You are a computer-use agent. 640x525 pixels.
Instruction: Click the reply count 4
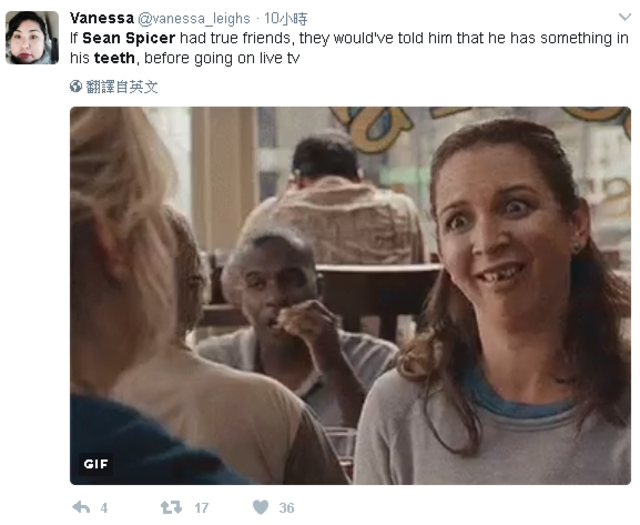click(x=104, y=508)
